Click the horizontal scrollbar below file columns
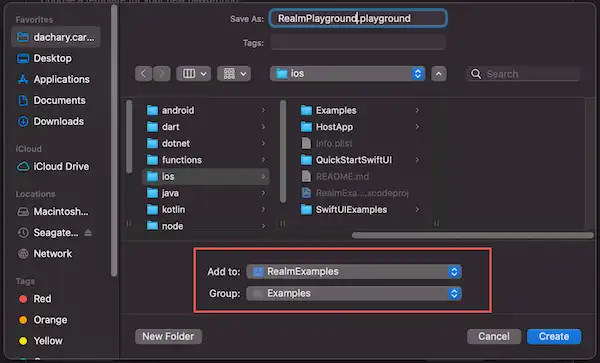 pyautogui.click(x=473, y=235)
